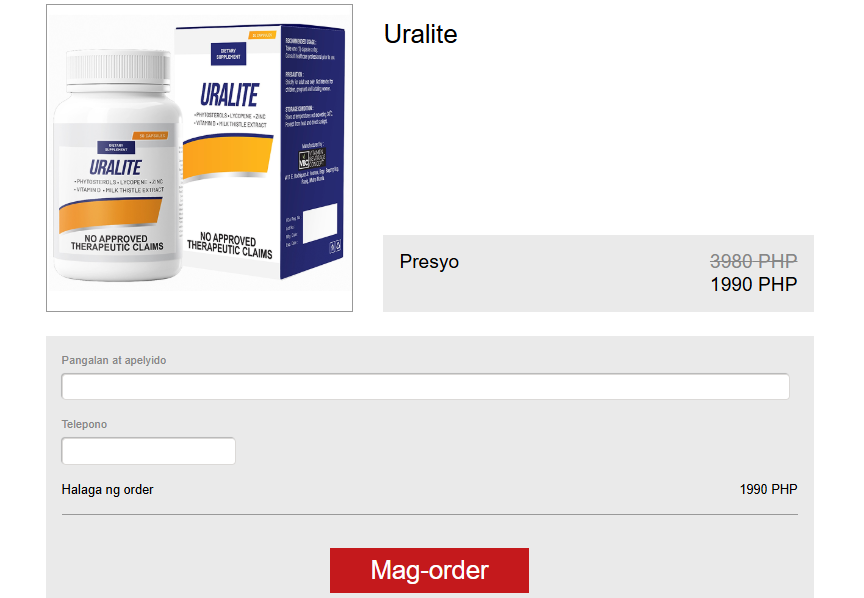864x598 pixels.
Task: Select the Telepono input box
Action: coord(148,451)
